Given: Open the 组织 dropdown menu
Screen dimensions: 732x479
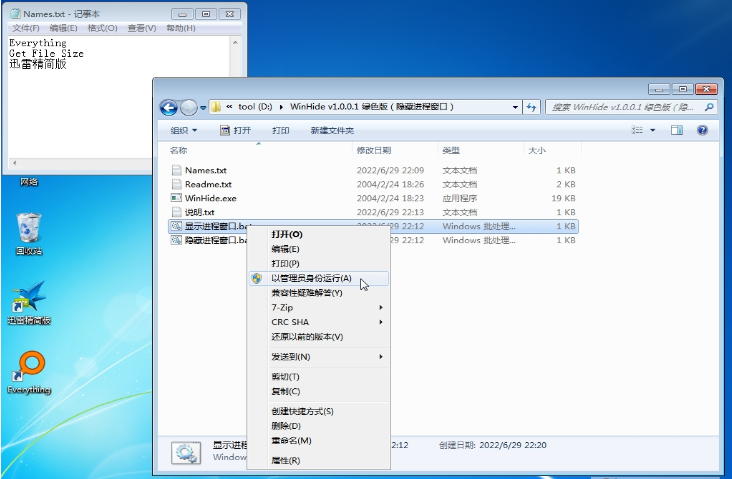Looking at the screenshot, I should click(x=183, y=130).
